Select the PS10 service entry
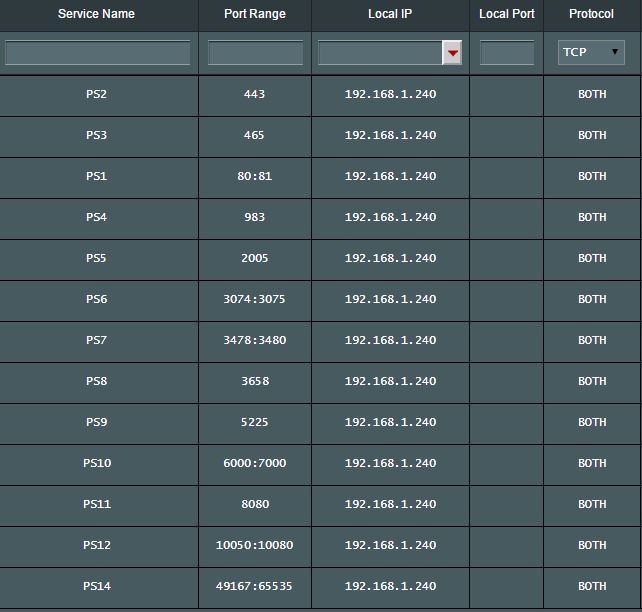The width and height of the screenshot is (642, 612). click(97, 463)
